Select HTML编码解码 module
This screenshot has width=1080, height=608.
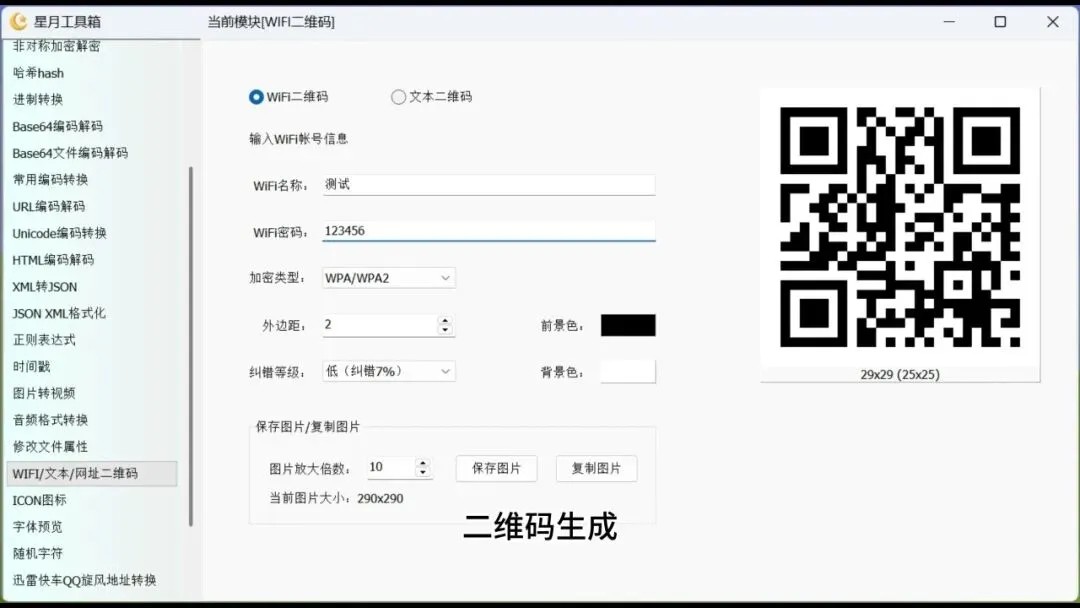pos(53,260)
